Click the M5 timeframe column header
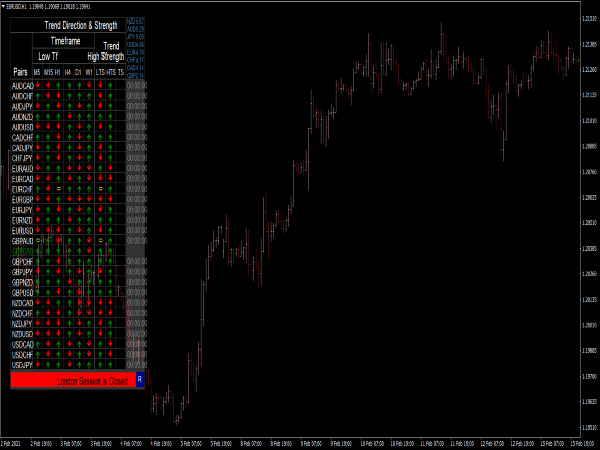The height and width of the screenshot is (450, 600). (37, 72)
